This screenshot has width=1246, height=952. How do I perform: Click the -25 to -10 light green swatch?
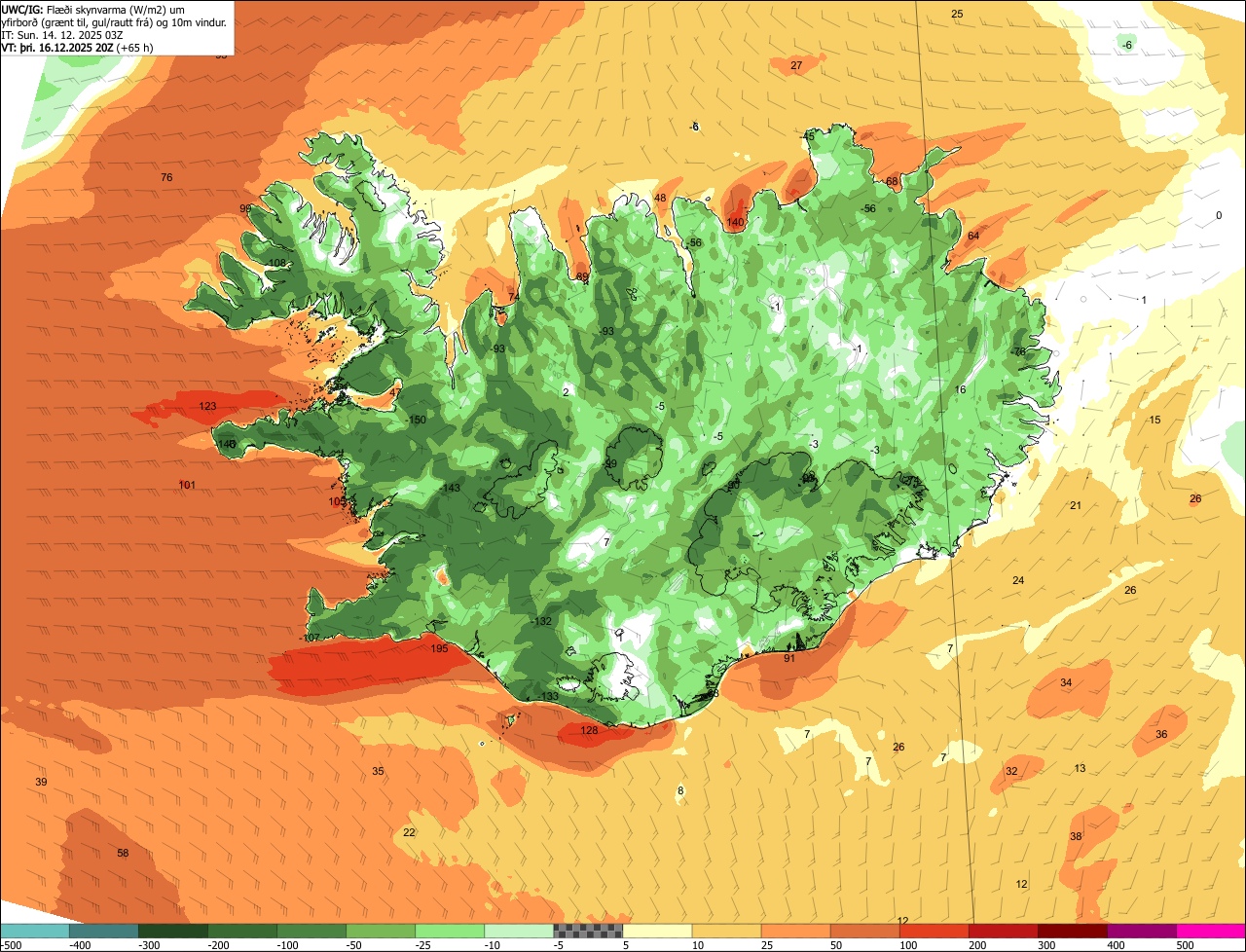point(450,931)
